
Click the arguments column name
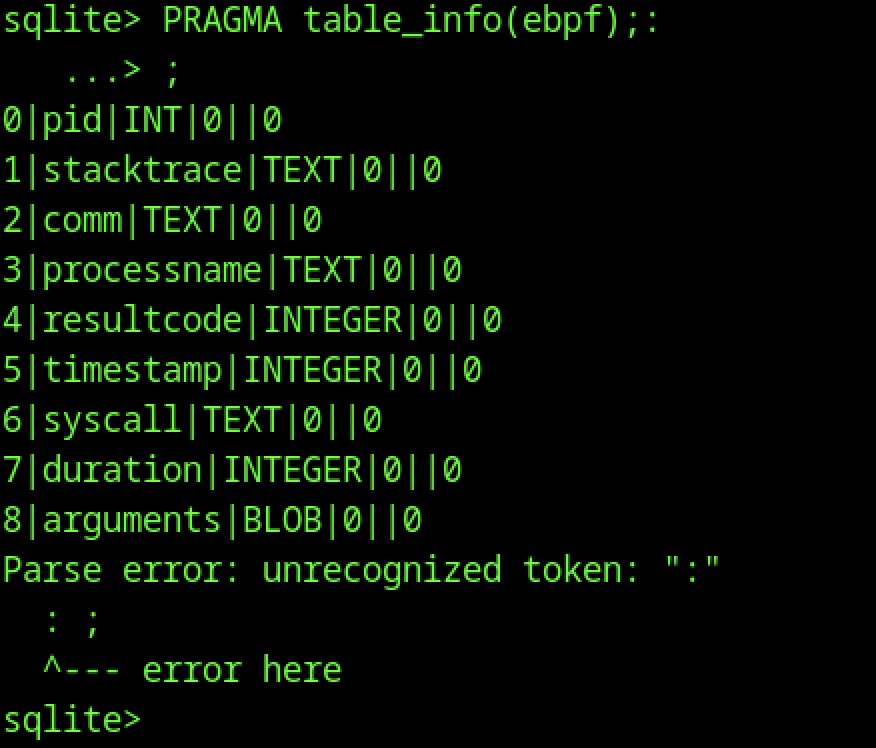tap(132, 520)
